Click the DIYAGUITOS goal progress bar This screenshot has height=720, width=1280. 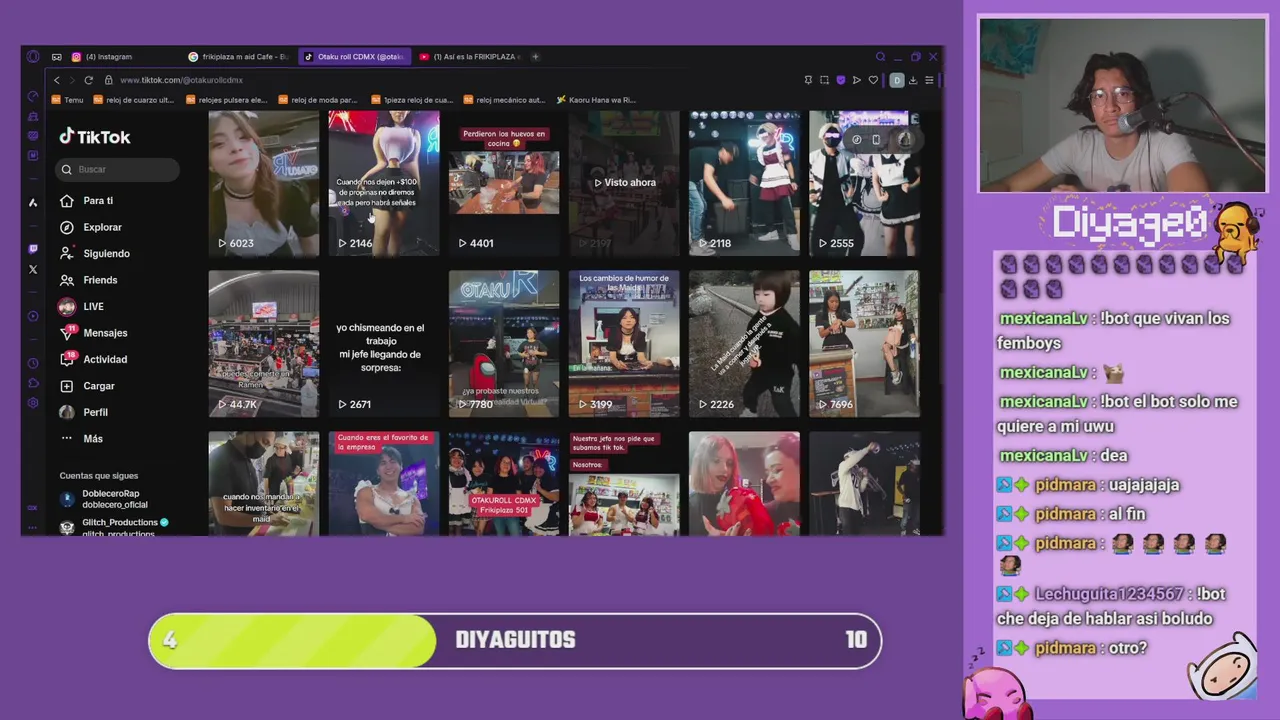(x=515, y=640)
